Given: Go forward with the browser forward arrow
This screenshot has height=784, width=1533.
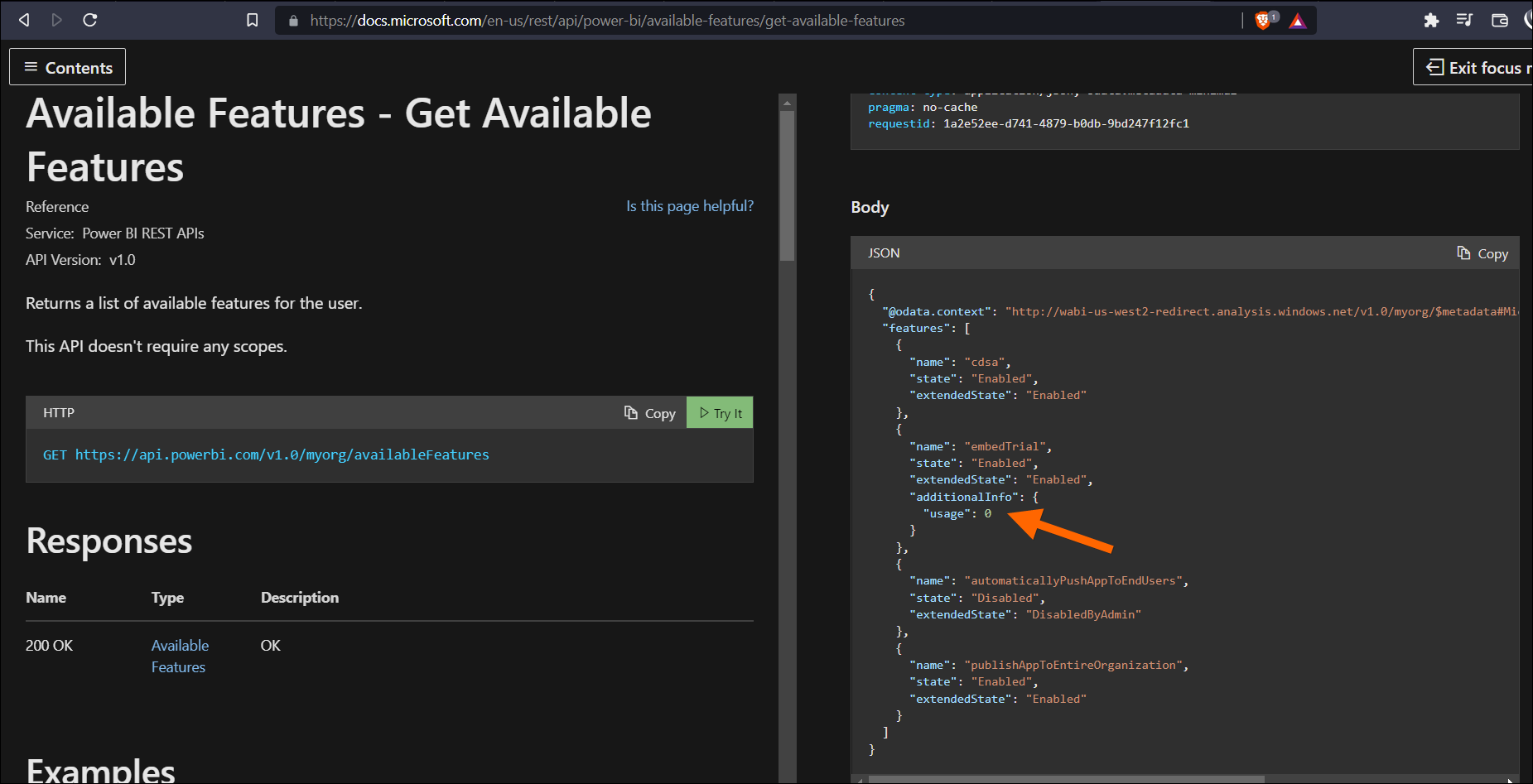Looking at the screenshot, I should [x=56, y=20].
